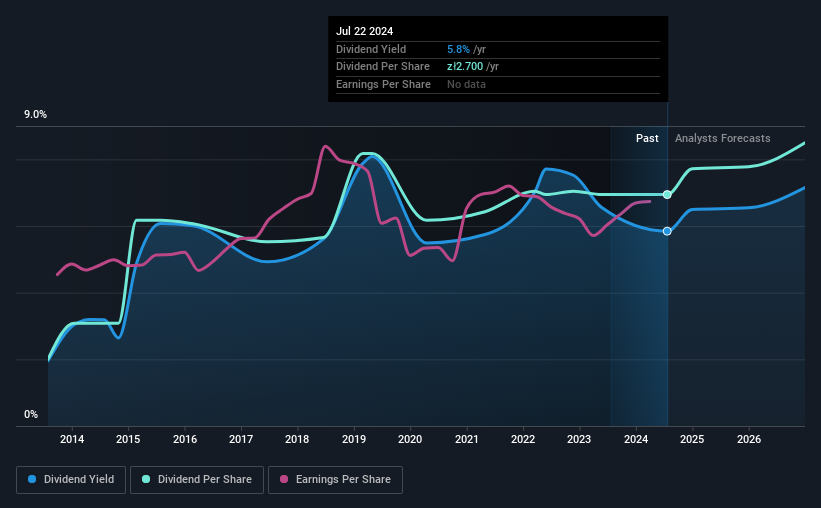The height and width of the screenshot is (508, 821).
Task: Click the 2023 x-axis label
Action: coord(579,439)
